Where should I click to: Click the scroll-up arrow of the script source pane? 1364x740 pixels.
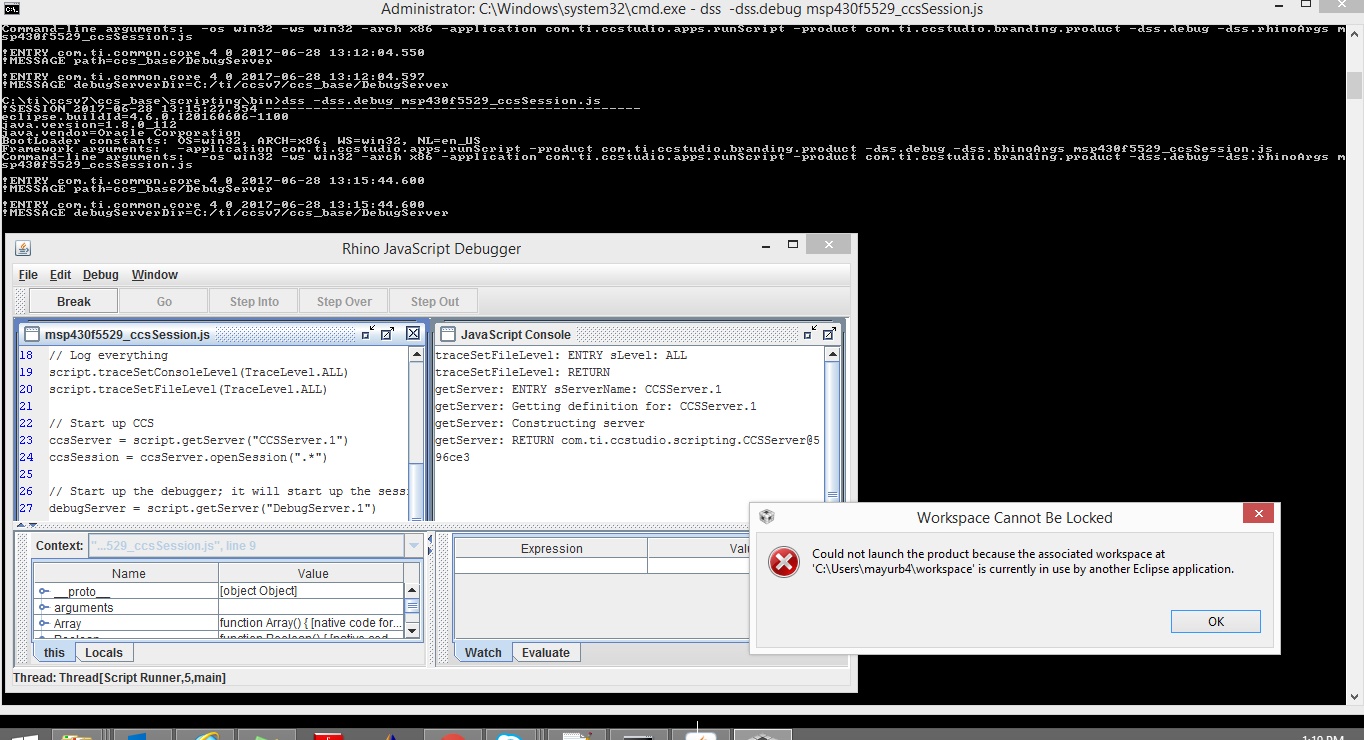(x=416, y=355)
